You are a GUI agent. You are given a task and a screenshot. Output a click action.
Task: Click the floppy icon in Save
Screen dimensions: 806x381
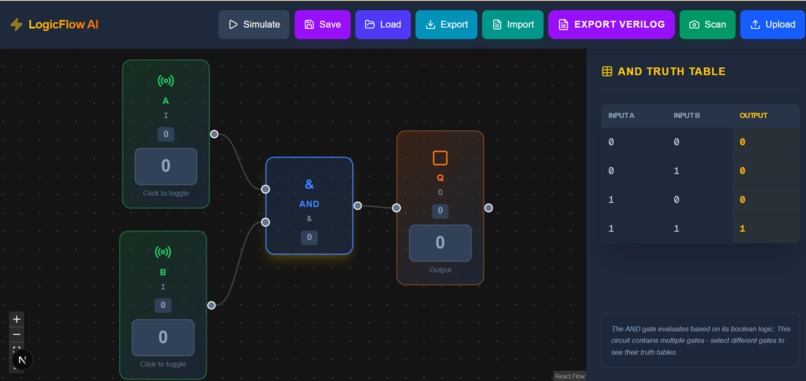309,25
